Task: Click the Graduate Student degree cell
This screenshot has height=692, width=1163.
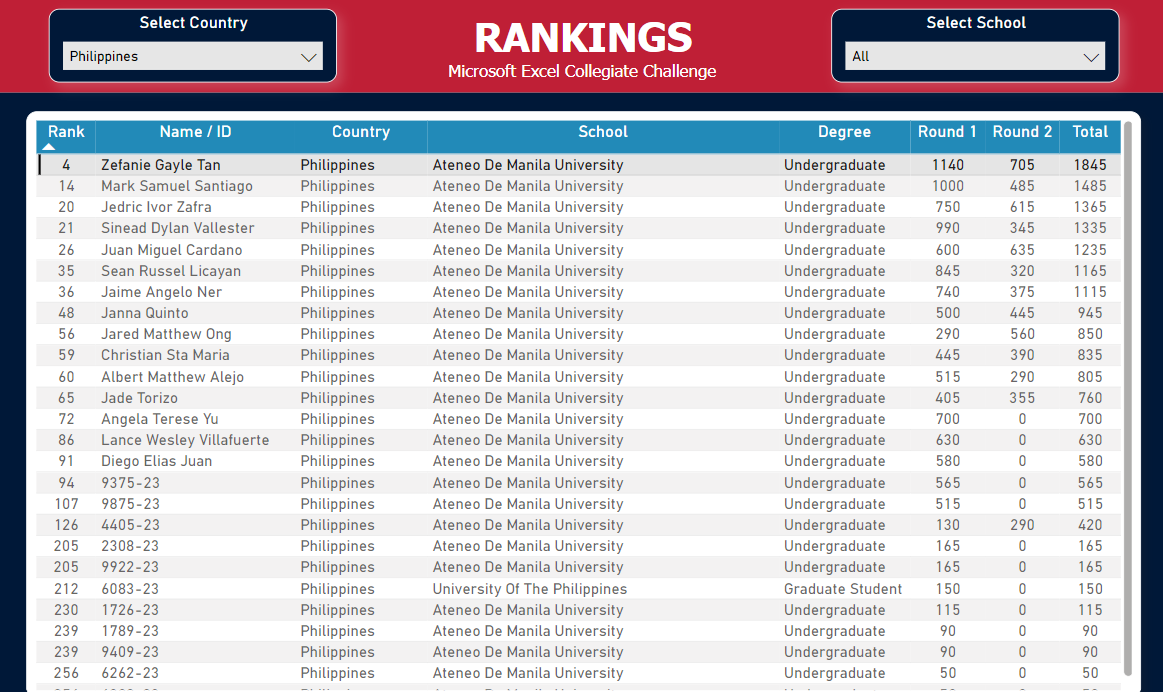Action: 842,589
